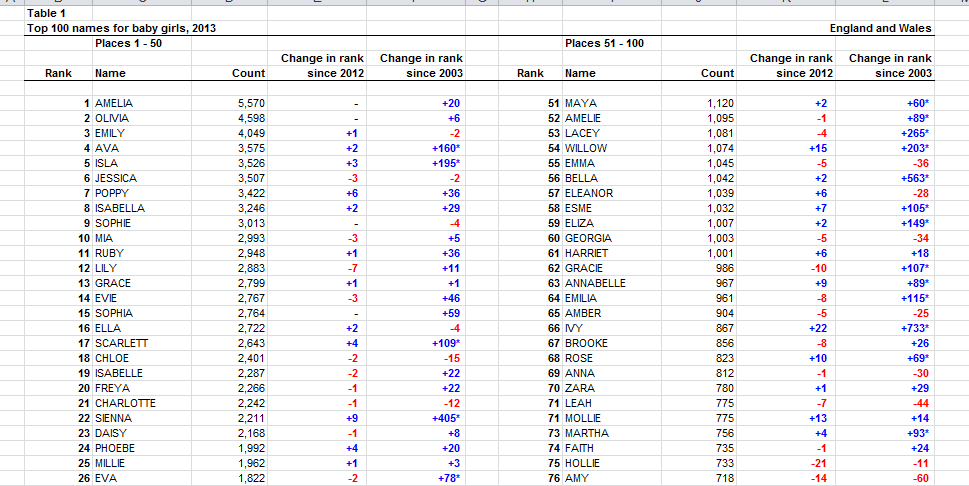The width and height of the screenshot is (969, 486).
Task: Select the name cell OLIVIA
Action: [112, 119]
